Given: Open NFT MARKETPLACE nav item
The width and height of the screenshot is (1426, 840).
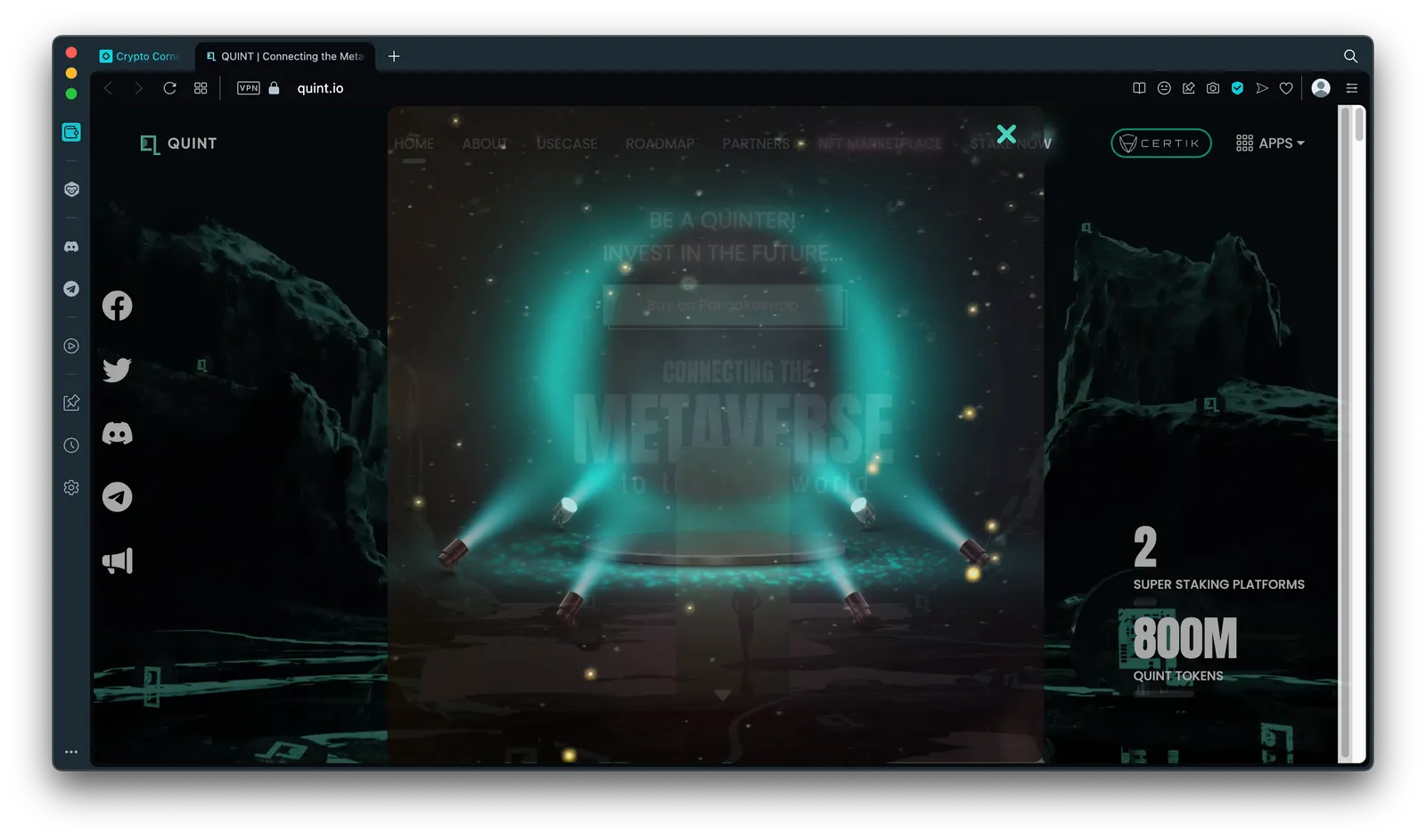Looking at the screenshot, I should pyautogui.click(x=880, y=143).
